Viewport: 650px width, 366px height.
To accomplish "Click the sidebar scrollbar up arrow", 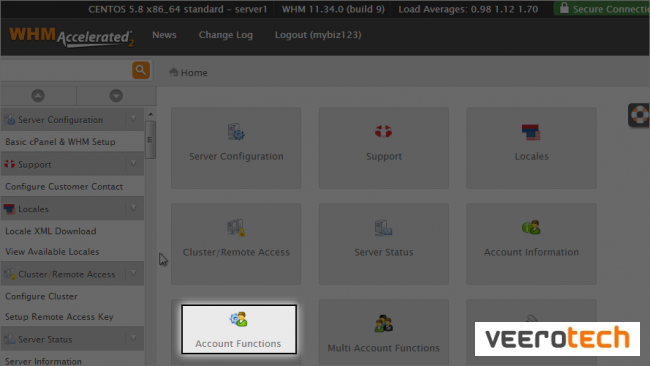I will tap(150, 114).
